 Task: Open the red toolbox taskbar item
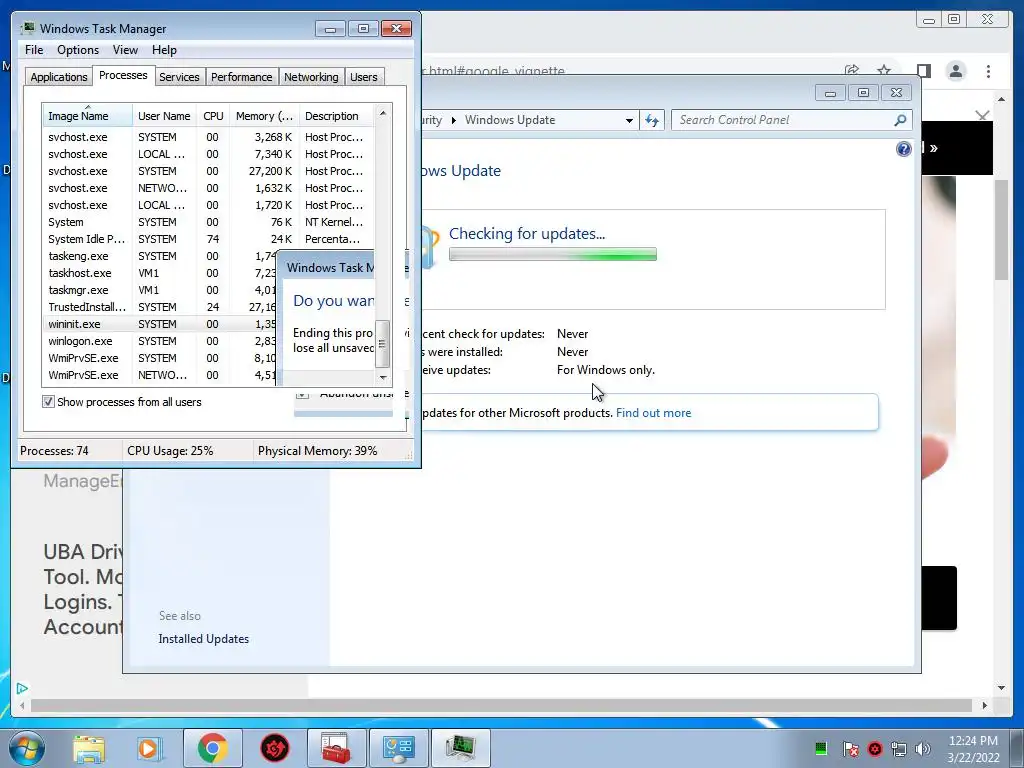(336, 748)
